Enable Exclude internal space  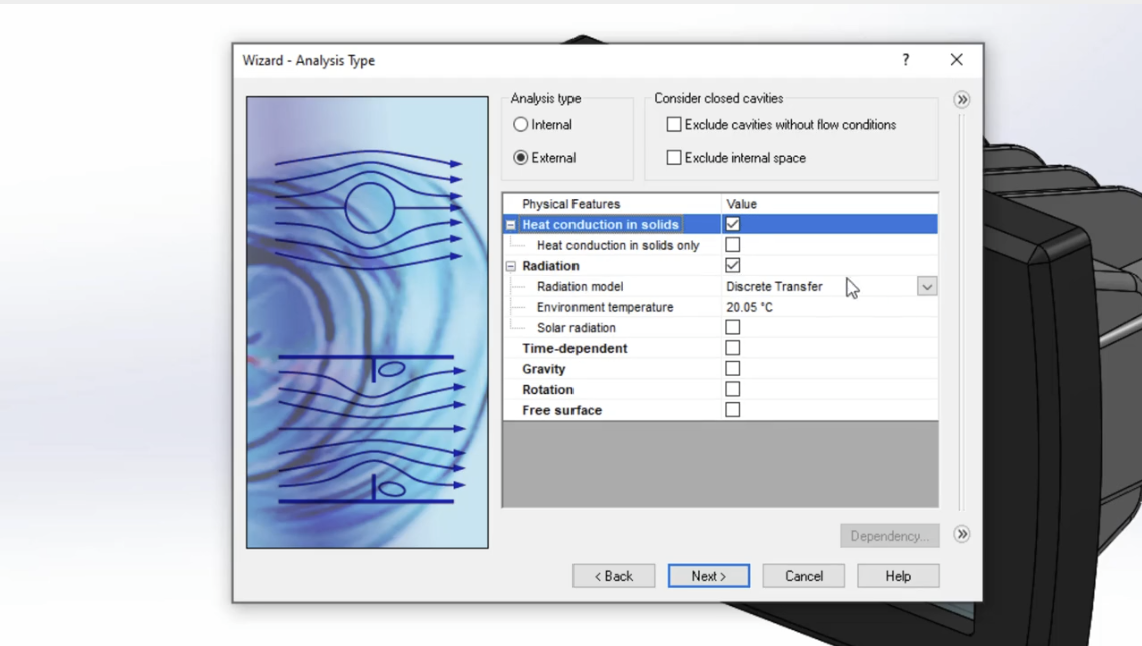tap(674, 157)
